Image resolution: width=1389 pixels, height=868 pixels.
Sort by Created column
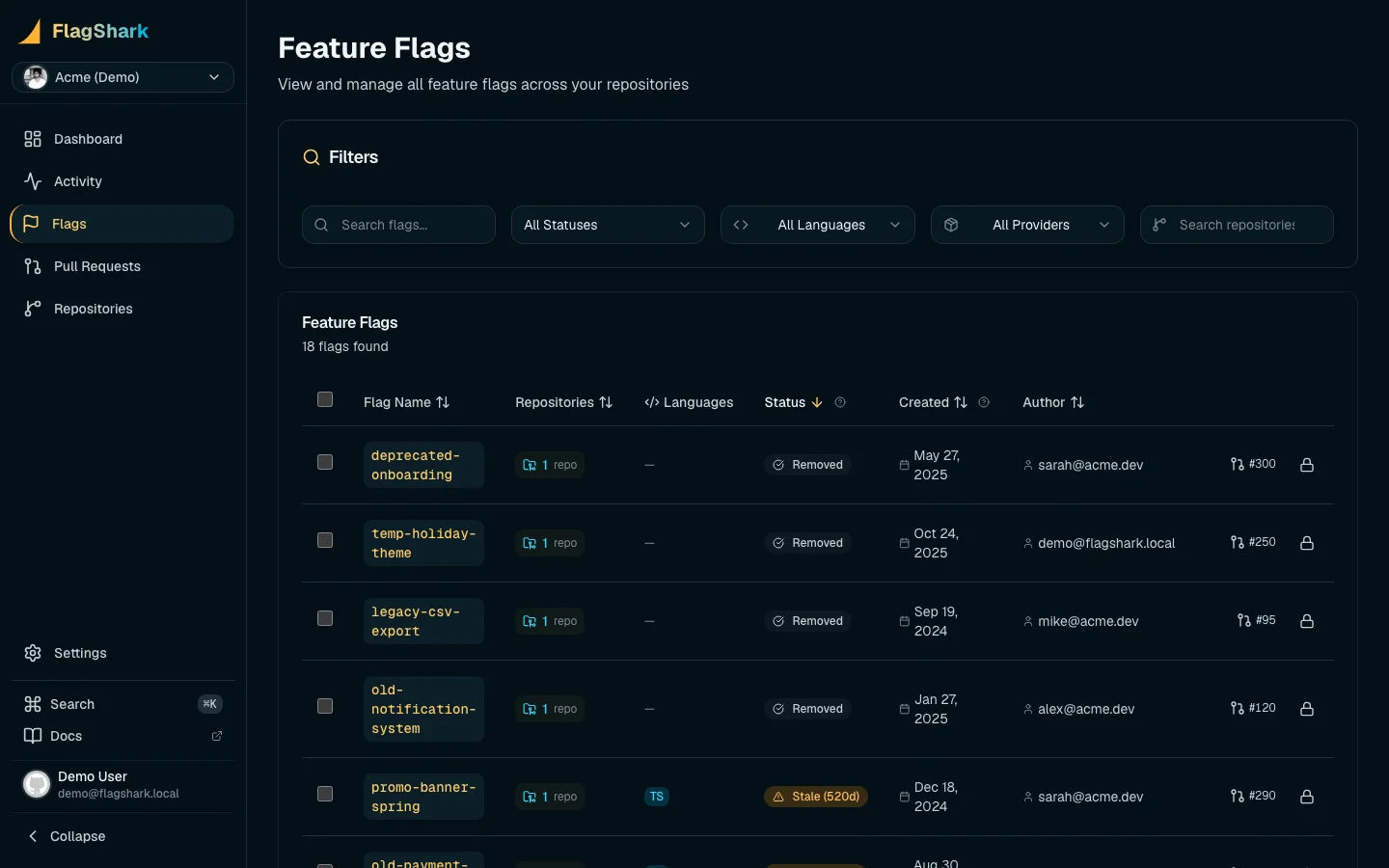[933, 402]
